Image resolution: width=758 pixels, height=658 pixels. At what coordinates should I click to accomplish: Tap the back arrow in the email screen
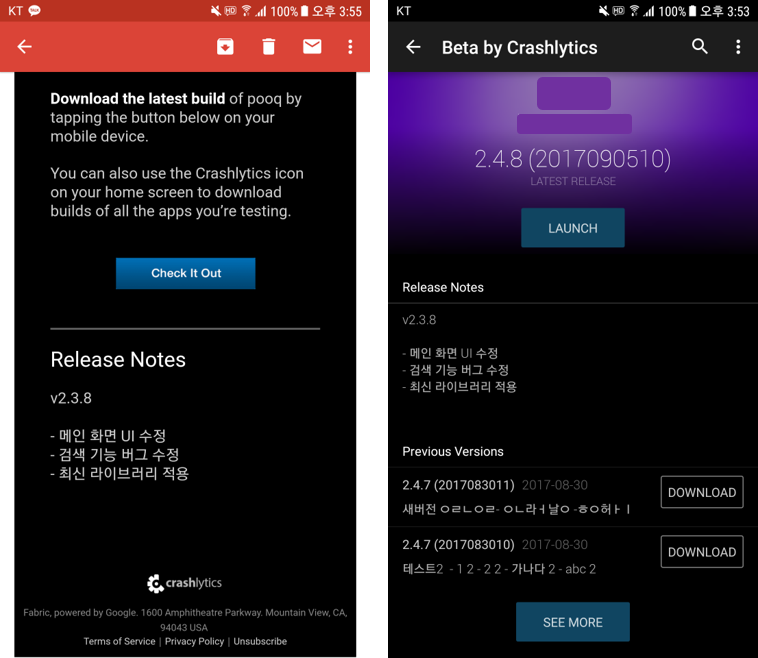24,46
